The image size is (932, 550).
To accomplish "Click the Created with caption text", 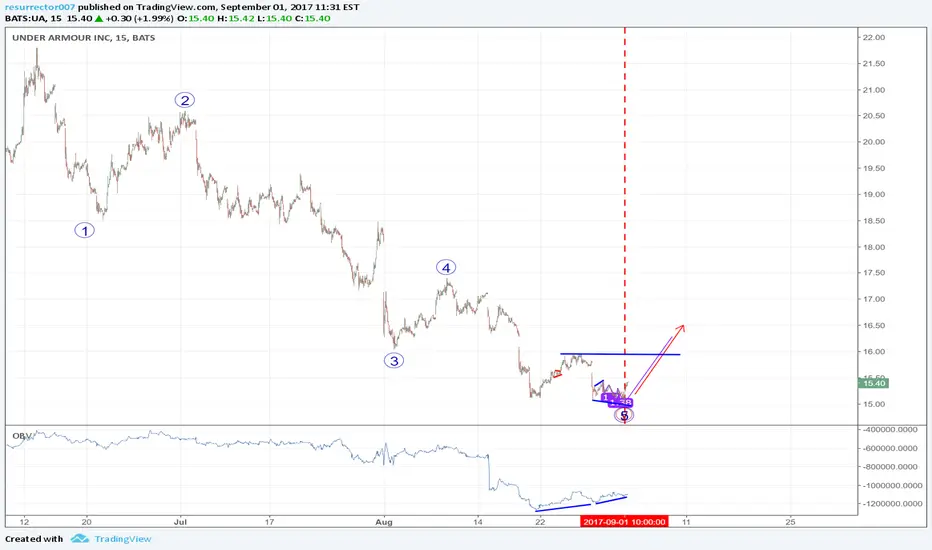I will tap(34, 539).
